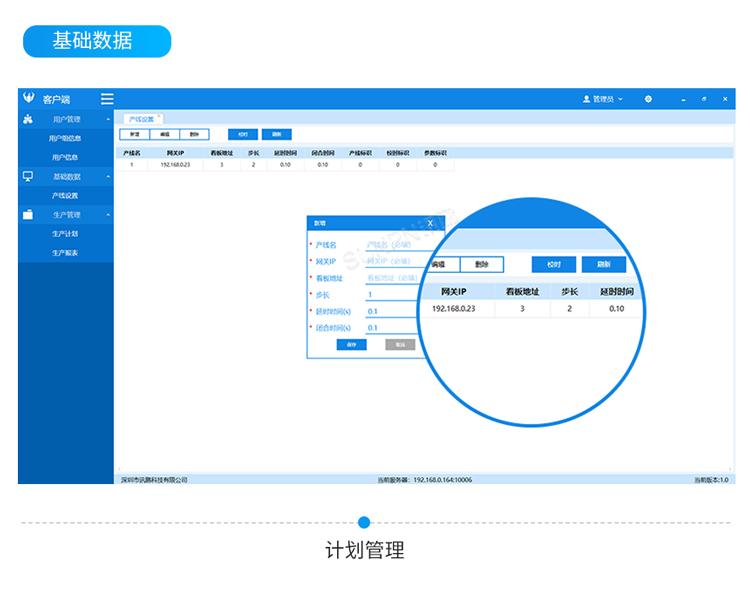Viewport: 750px width, 606px height.
Task: Open the 管理员 user dropdown
Action: [602, 99]
